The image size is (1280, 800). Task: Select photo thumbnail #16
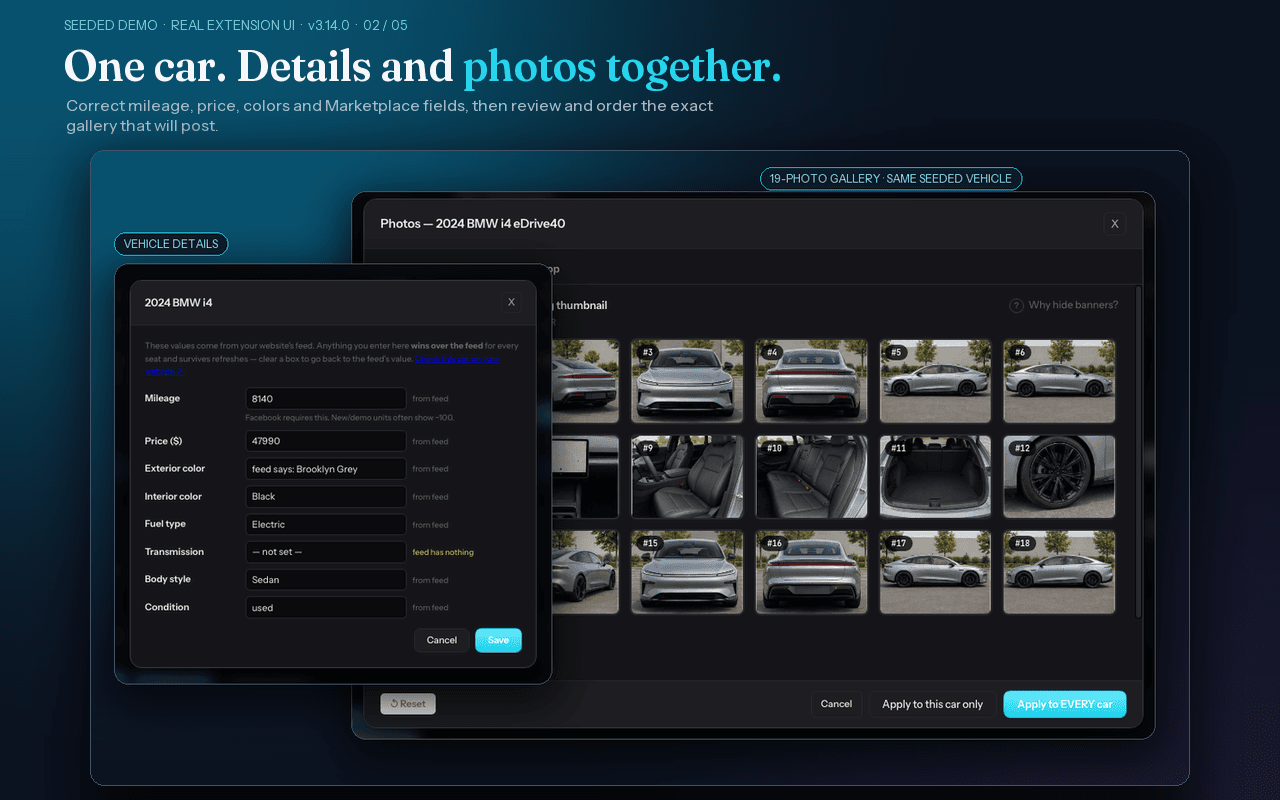tap(811, 572)
